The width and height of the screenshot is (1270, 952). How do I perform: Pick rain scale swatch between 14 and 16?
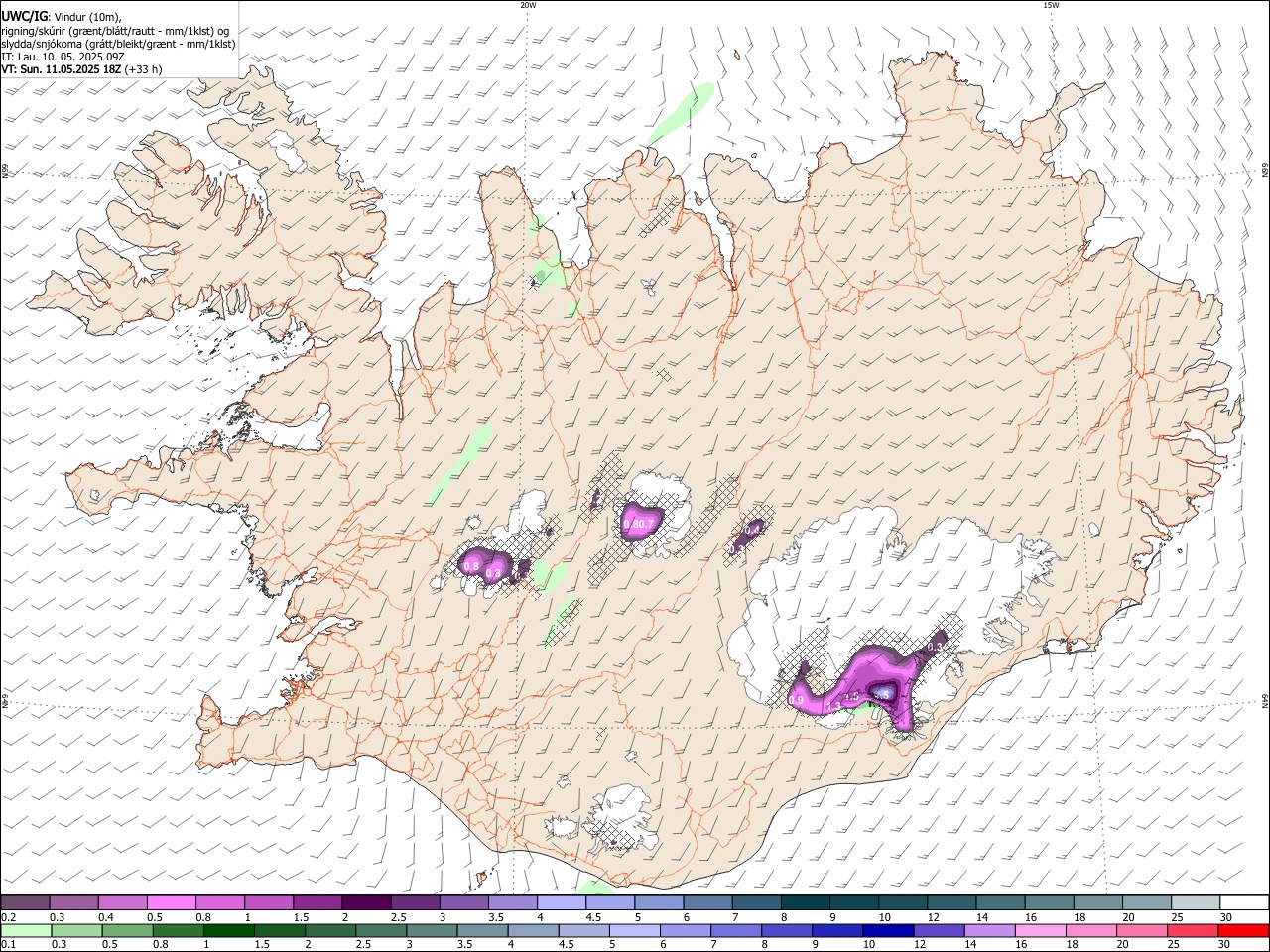(x=989, y=931)
